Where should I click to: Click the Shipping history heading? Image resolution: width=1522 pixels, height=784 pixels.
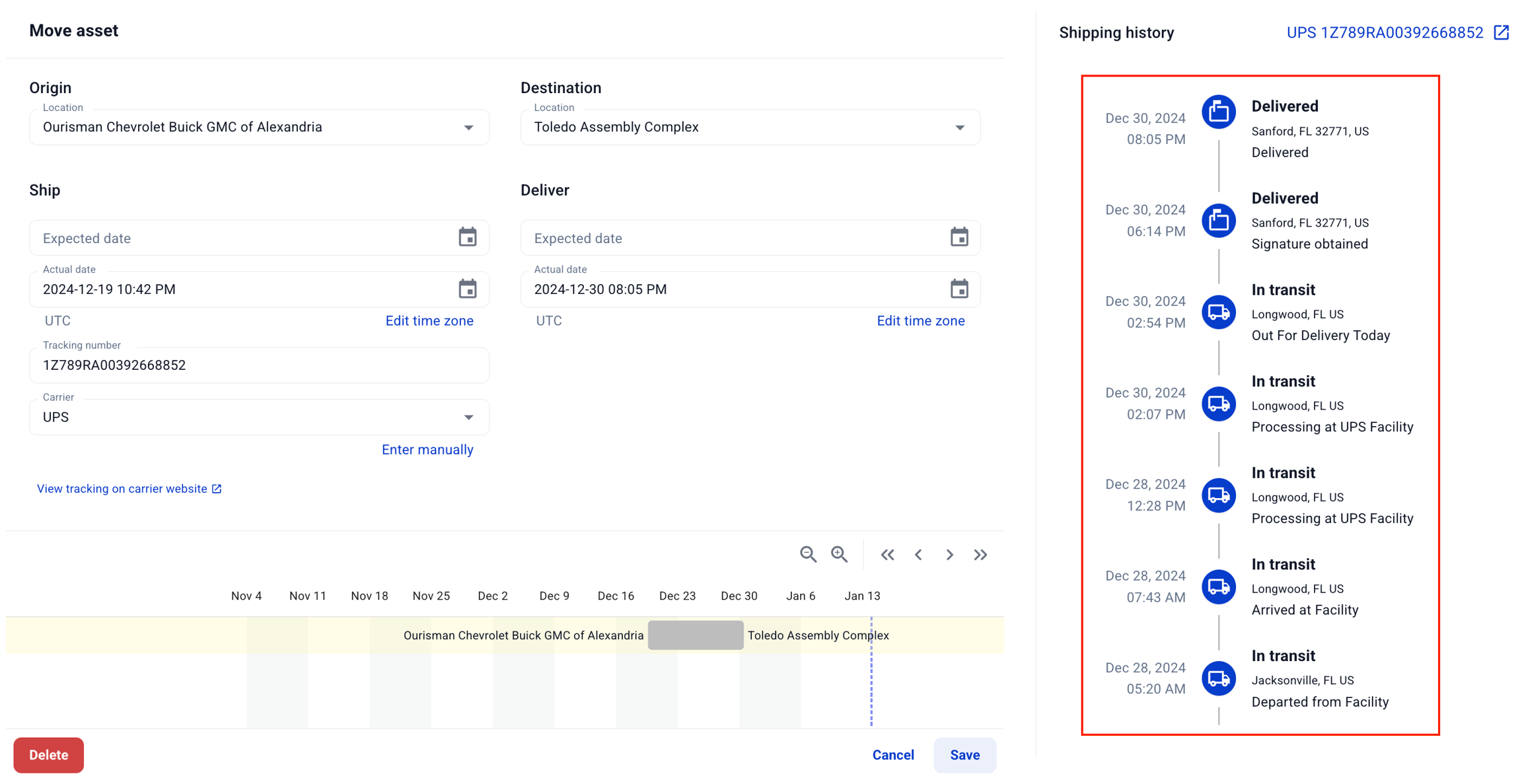pos(1116,32)
